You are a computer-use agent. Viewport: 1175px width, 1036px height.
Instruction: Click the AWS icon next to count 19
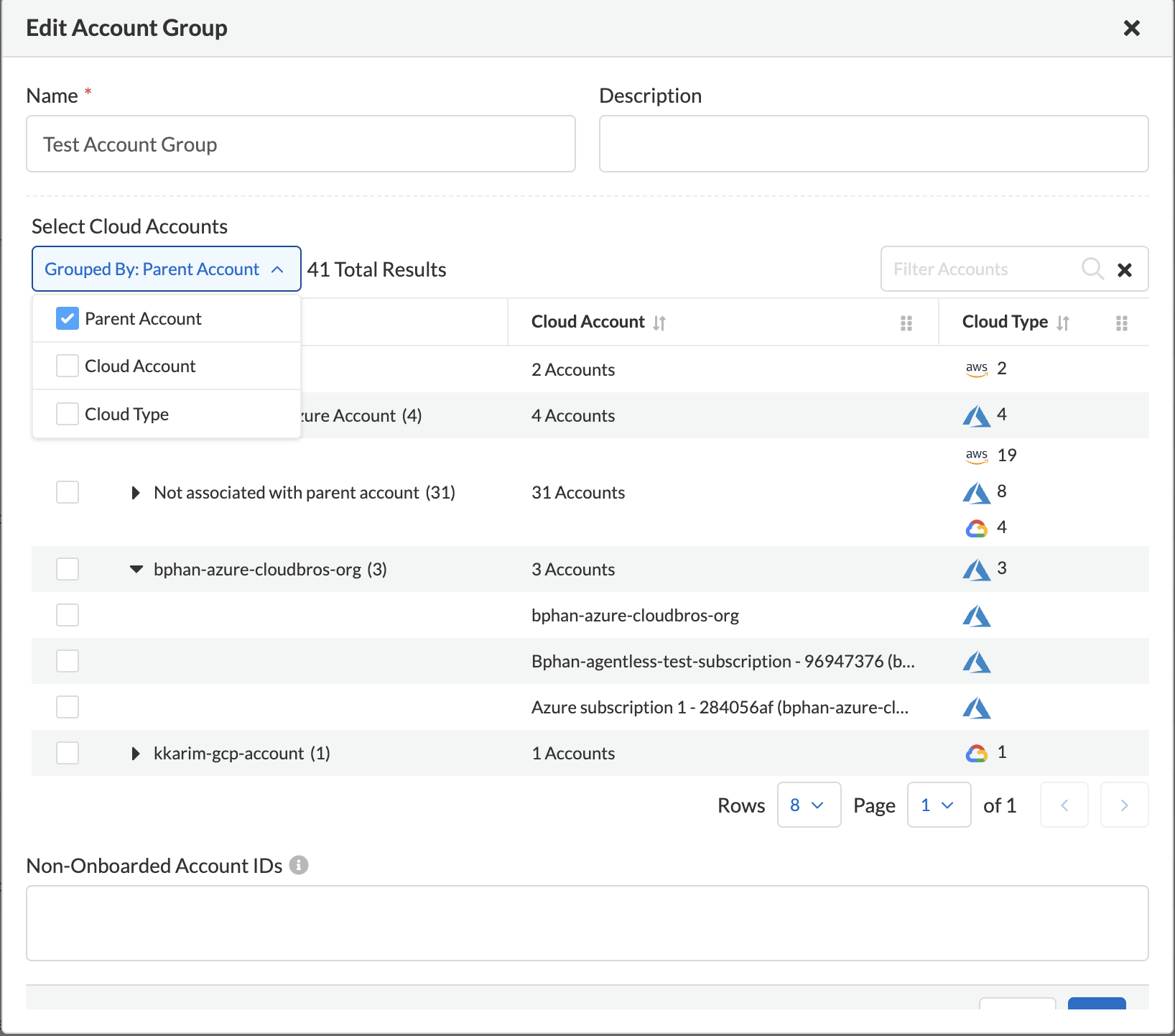click(x=977, y=455)
